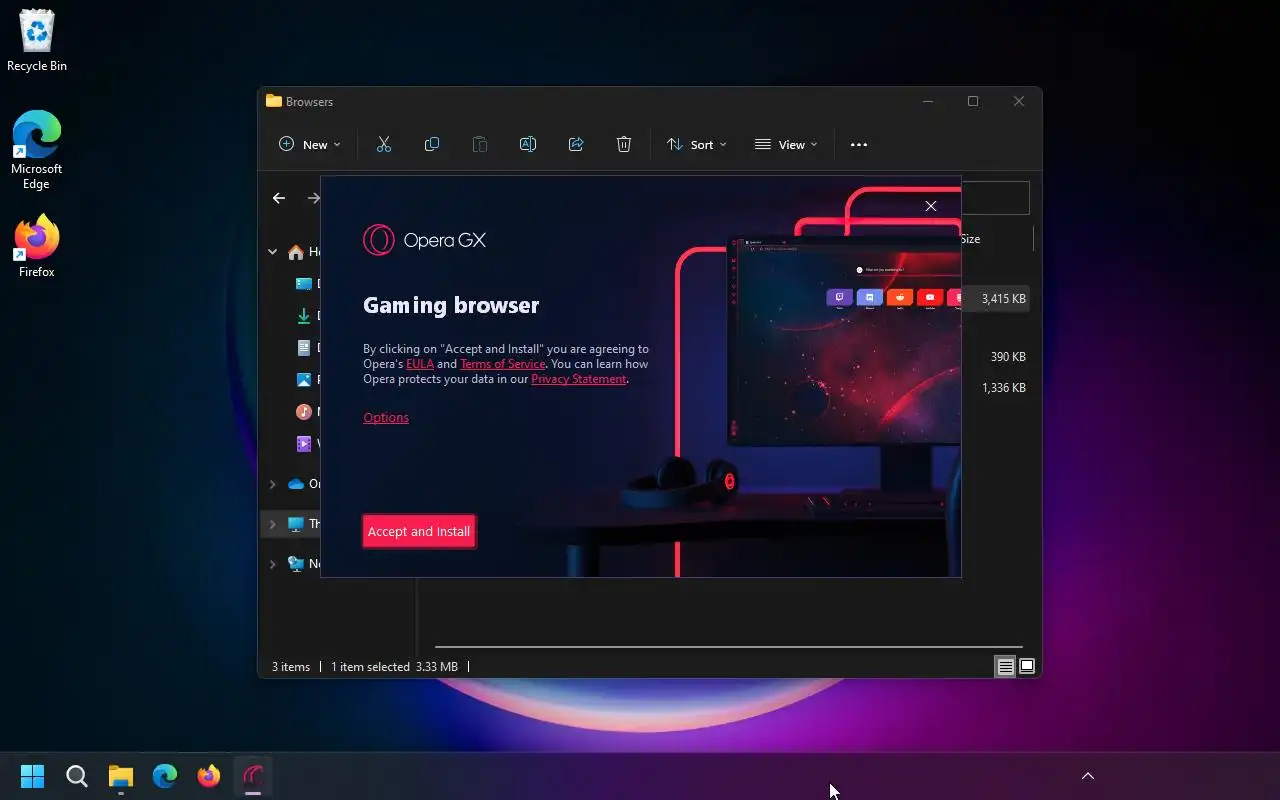Select the This PC monitor icon
The image size is (1280, 800).
click(296, 524)
